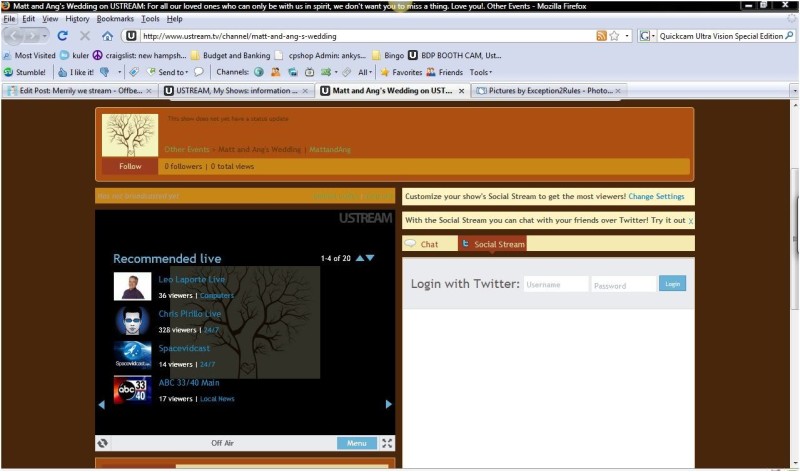Screen dimensions: 800x472
Task: Click the page vertical scrollbar
Action: 794,284
